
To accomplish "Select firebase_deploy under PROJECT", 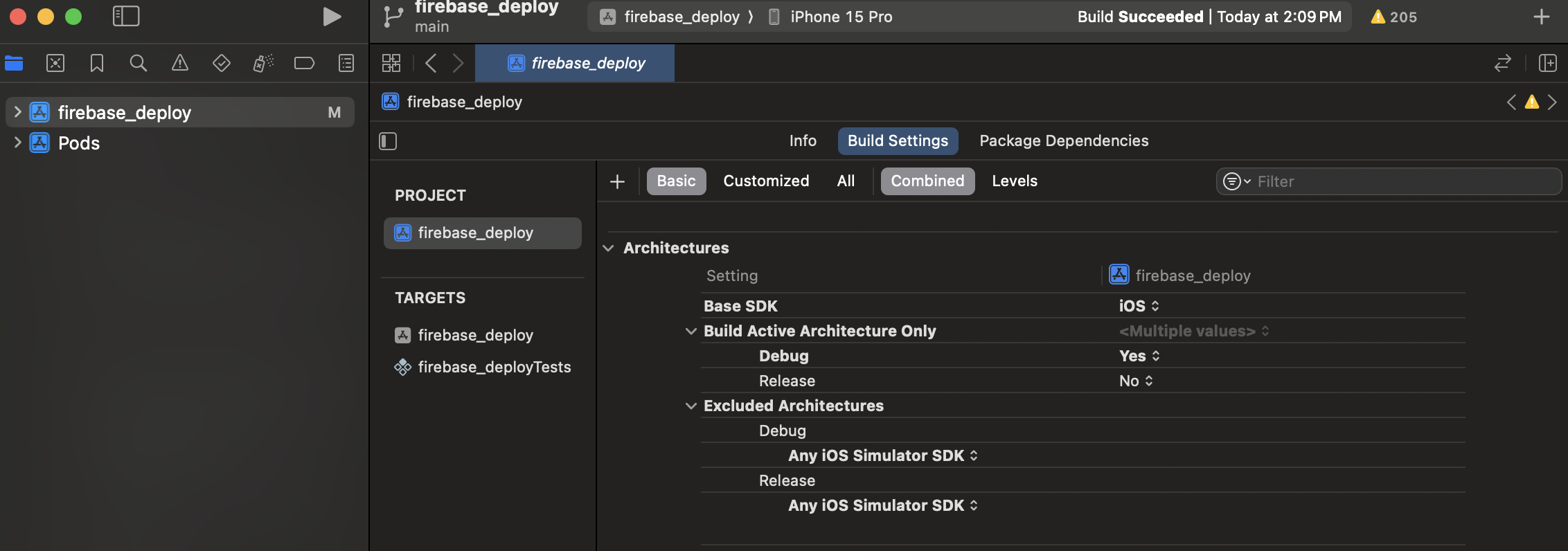I will (x=483, y=233).
